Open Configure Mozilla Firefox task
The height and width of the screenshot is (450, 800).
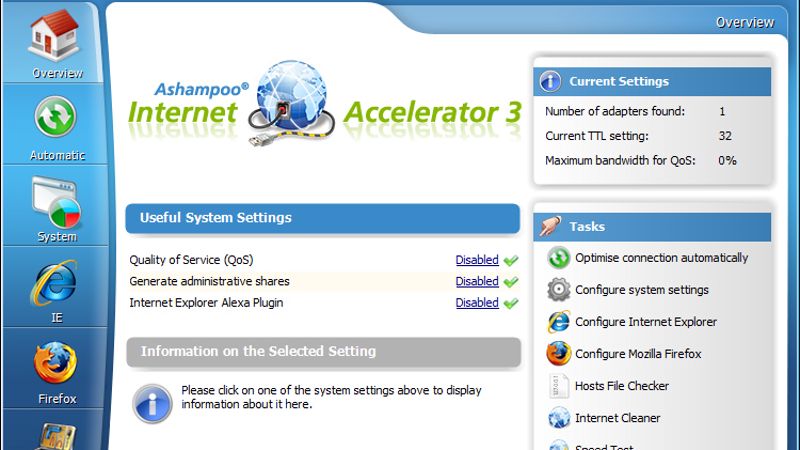click(638, 354)
